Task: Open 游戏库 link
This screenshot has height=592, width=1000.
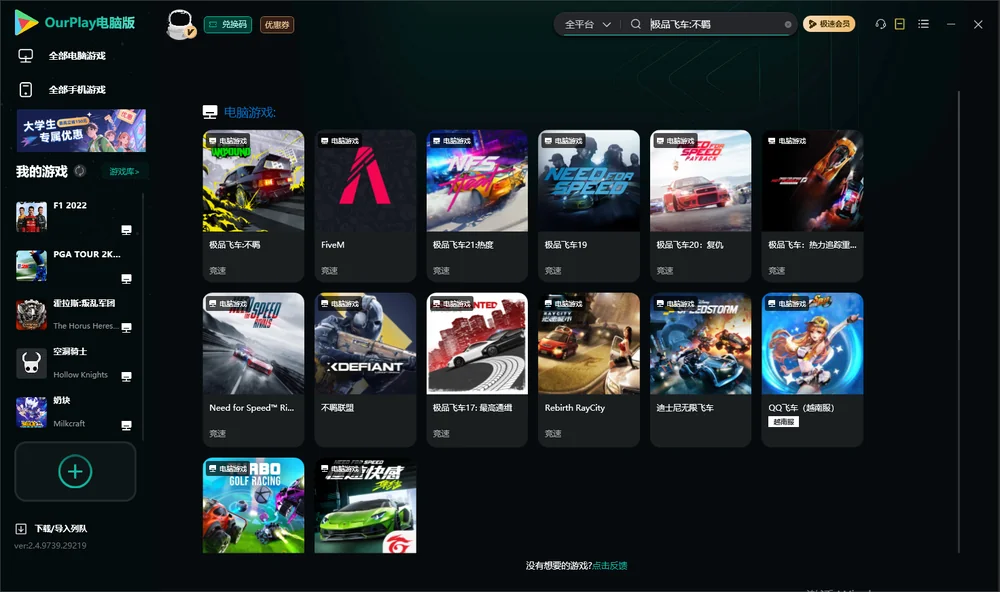Action: pos(124,172)
